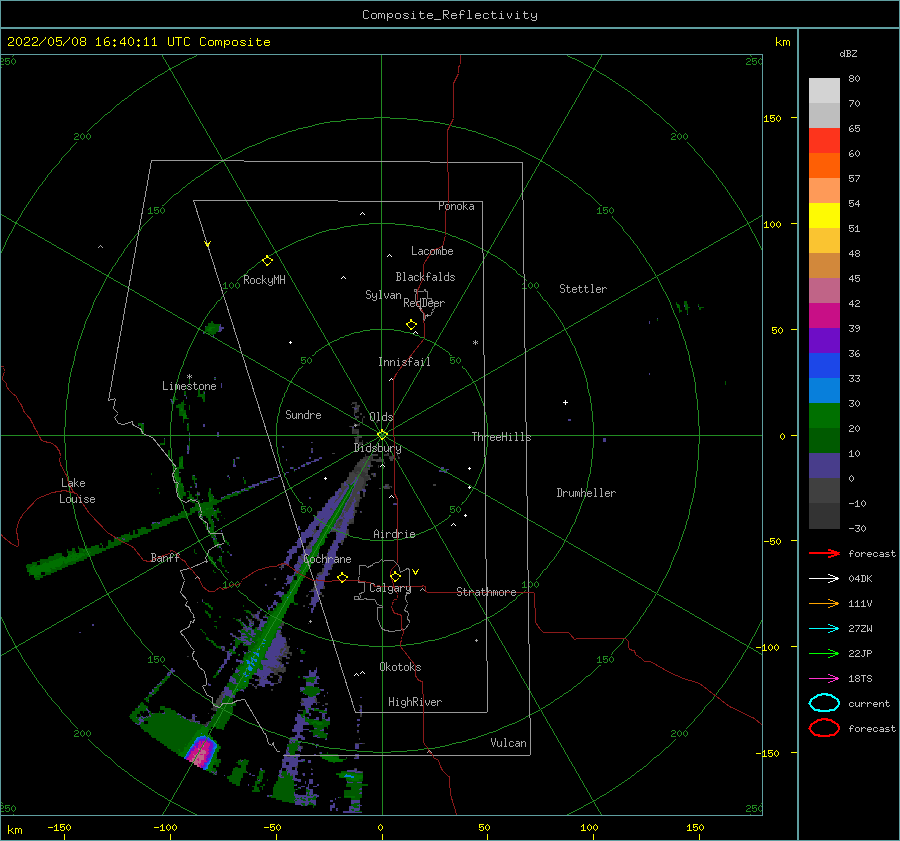This screenshot has height=841, width=900.
Task: Click the orange 57-60 dBZ swatch
Action: click(x=824, y=165)
